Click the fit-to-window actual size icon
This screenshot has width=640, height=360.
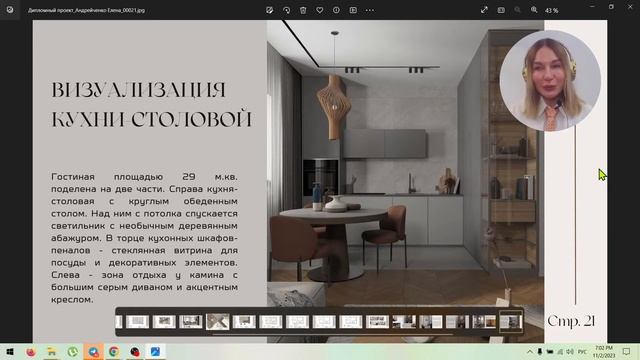click(501, 10)
